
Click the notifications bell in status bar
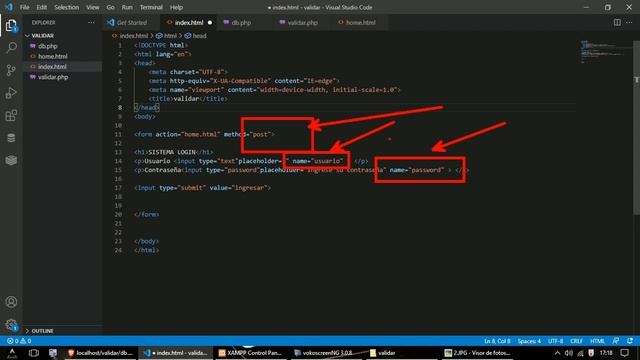coord(630,341)
